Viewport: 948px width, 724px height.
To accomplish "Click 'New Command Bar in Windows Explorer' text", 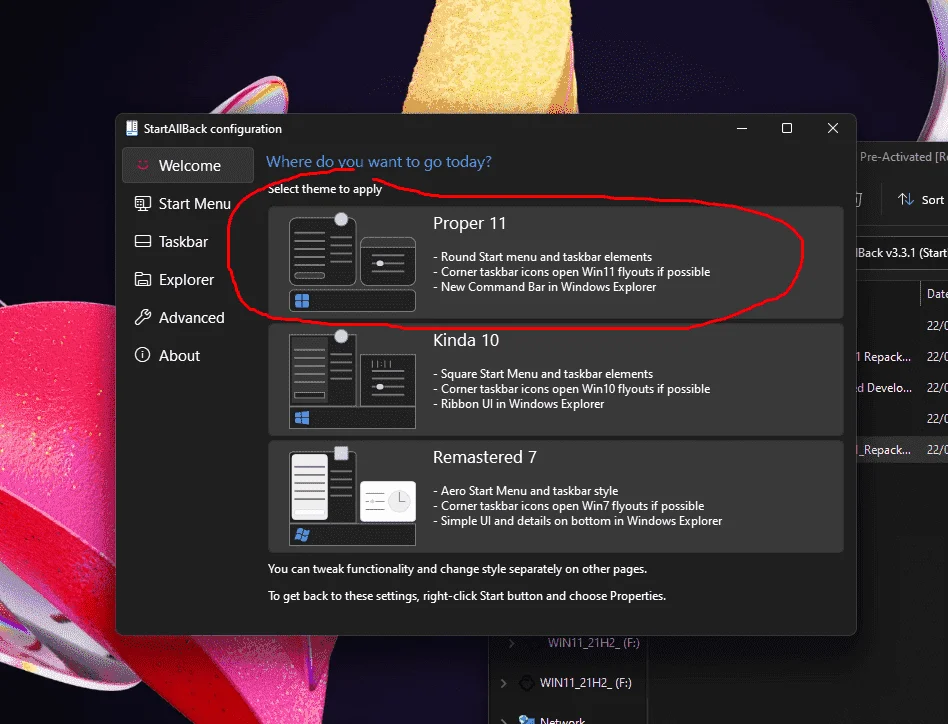I will click(548, 287).
